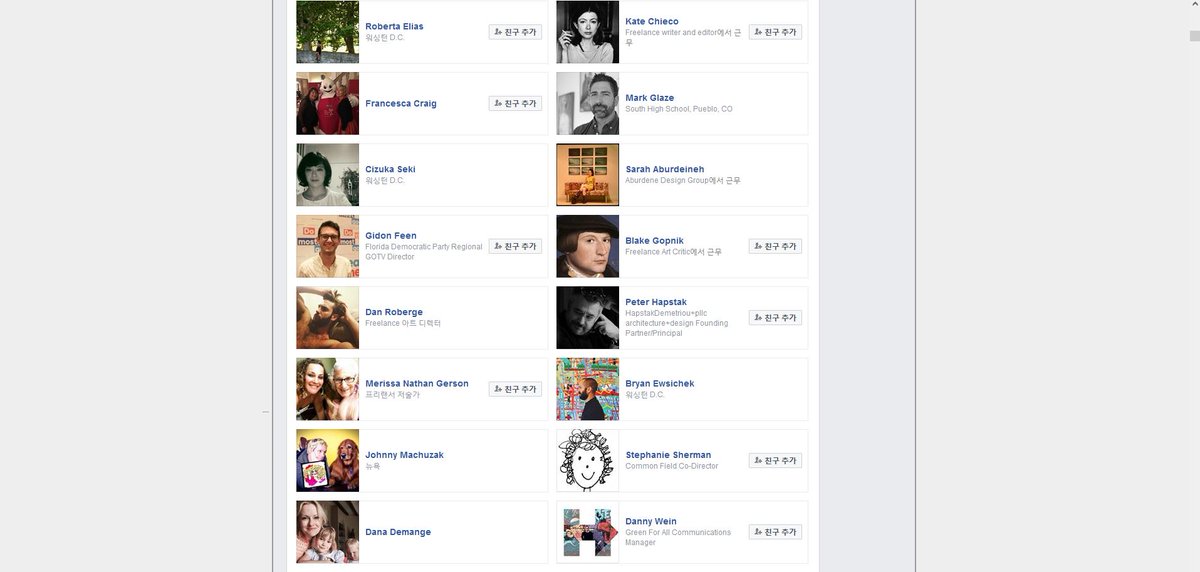
Task: Click Blake Gopnik's portrait painting thumbnail
Action: click(587, 246)
